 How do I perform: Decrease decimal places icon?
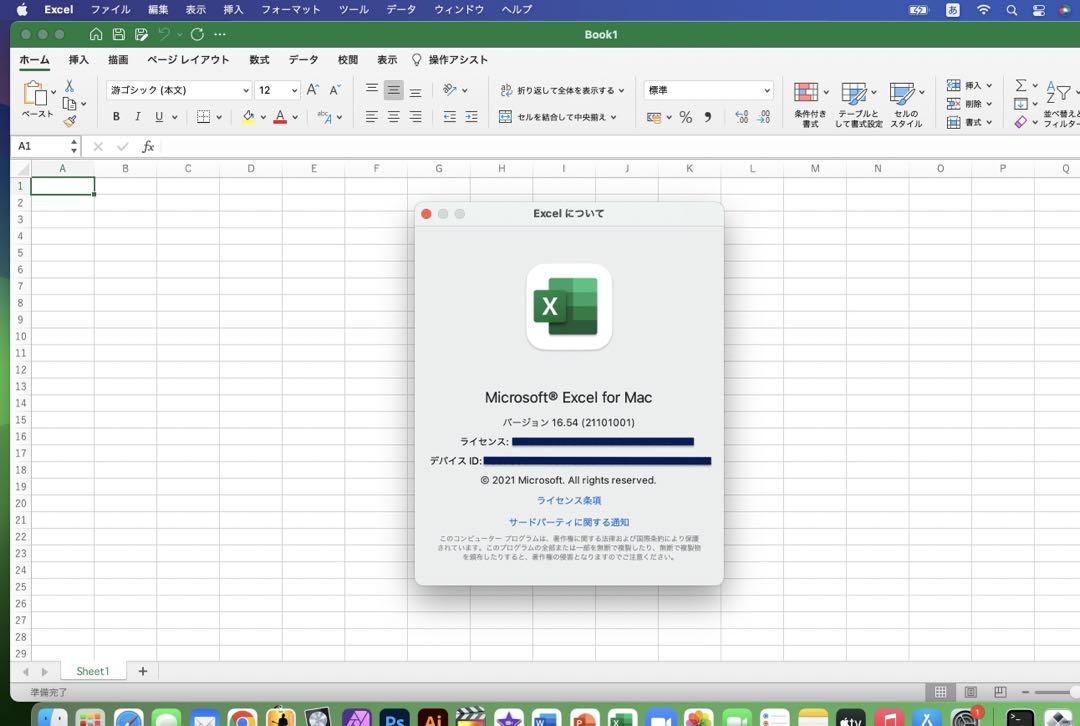[x=764, y=117]
